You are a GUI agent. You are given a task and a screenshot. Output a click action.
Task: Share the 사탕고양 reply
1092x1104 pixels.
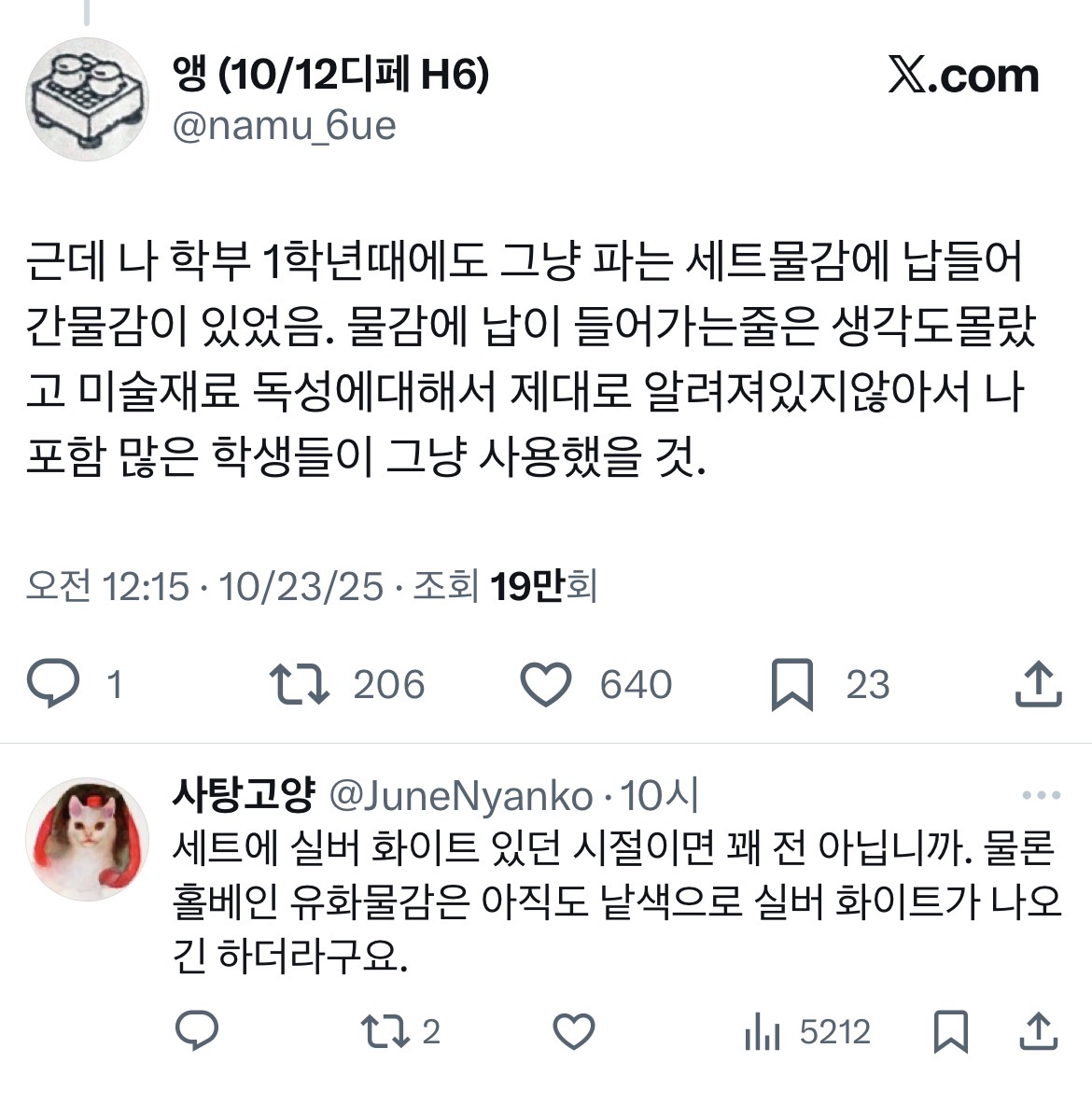coord(1039,1031)
